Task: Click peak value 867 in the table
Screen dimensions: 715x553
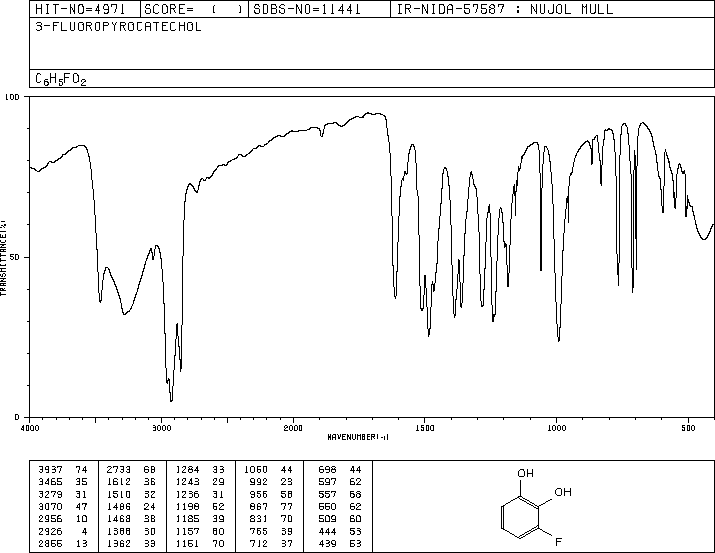Action: [x=259, y=506]
